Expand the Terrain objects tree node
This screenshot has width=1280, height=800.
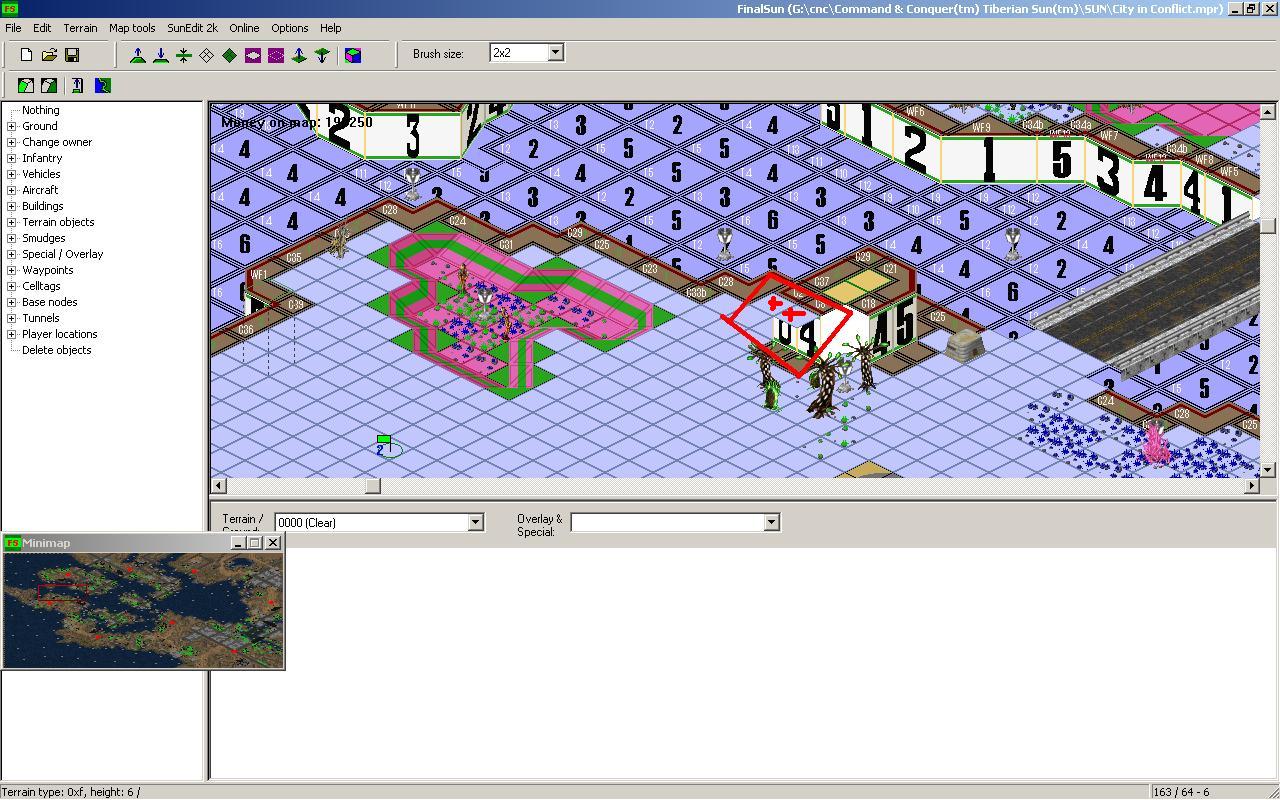12,222
